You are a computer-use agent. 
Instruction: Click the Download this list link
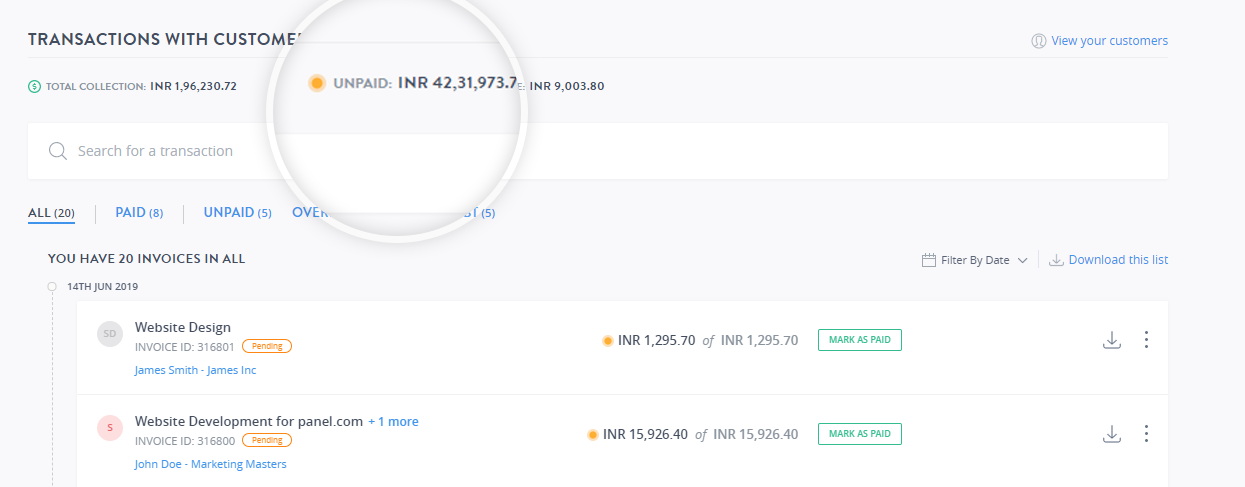pyautogui.click(x=1117, y=260)
